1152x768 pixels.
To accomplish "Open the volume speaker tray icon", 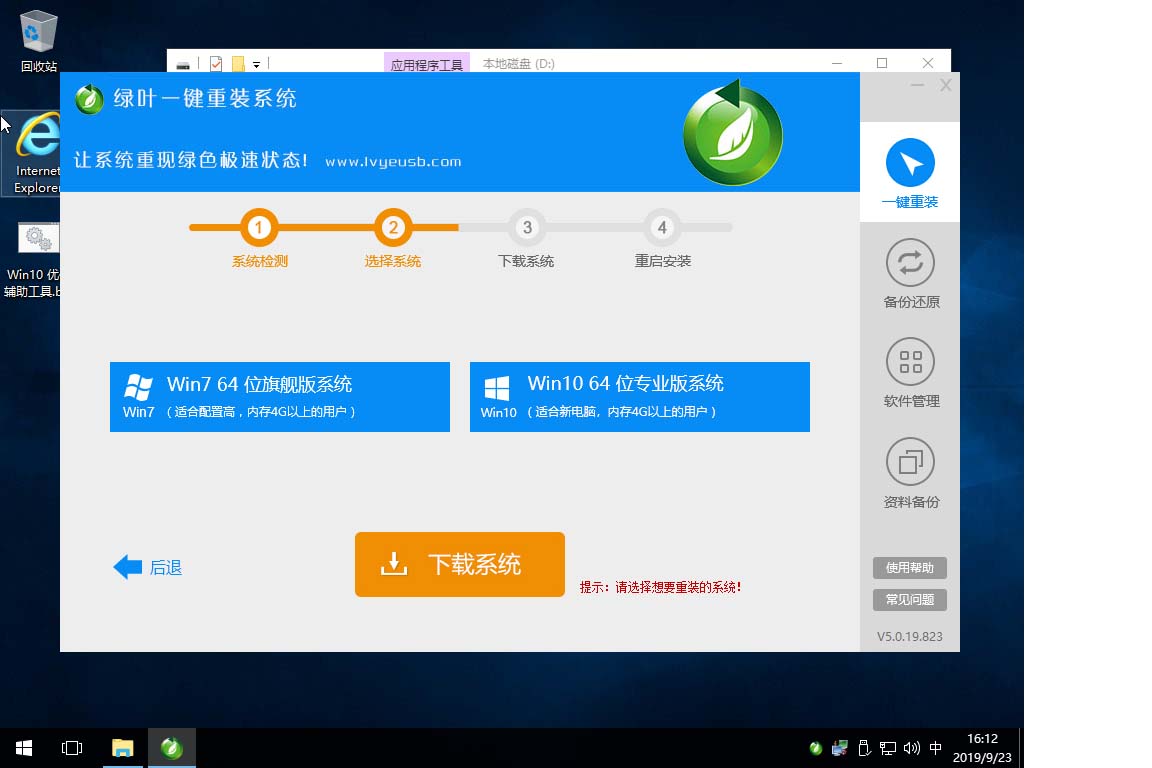I will pyautogui.click(x=912, y=748).
